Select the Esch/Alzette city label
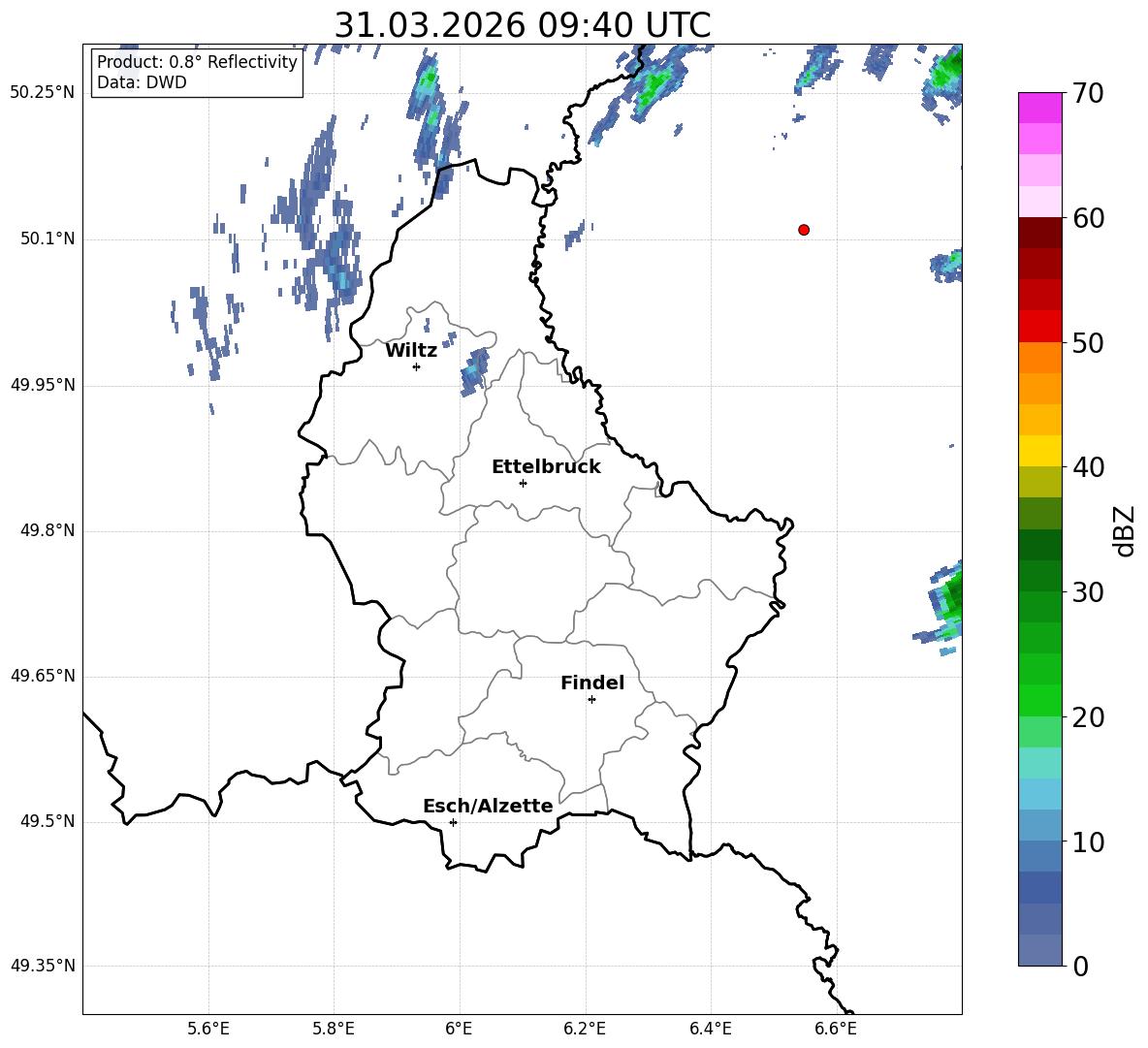The width and height of the screenshot is (1148, 1048). (x=488, y=806)
